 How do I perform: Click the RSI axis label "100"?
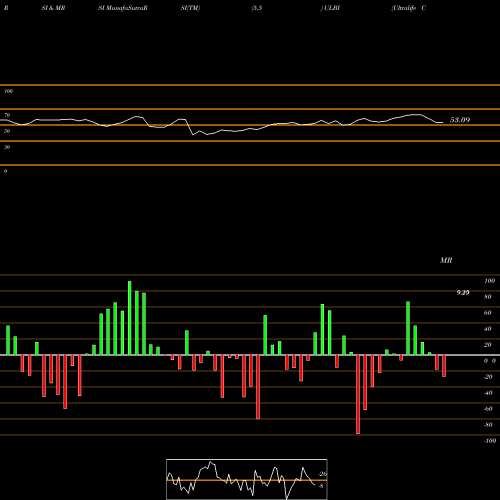9,91
